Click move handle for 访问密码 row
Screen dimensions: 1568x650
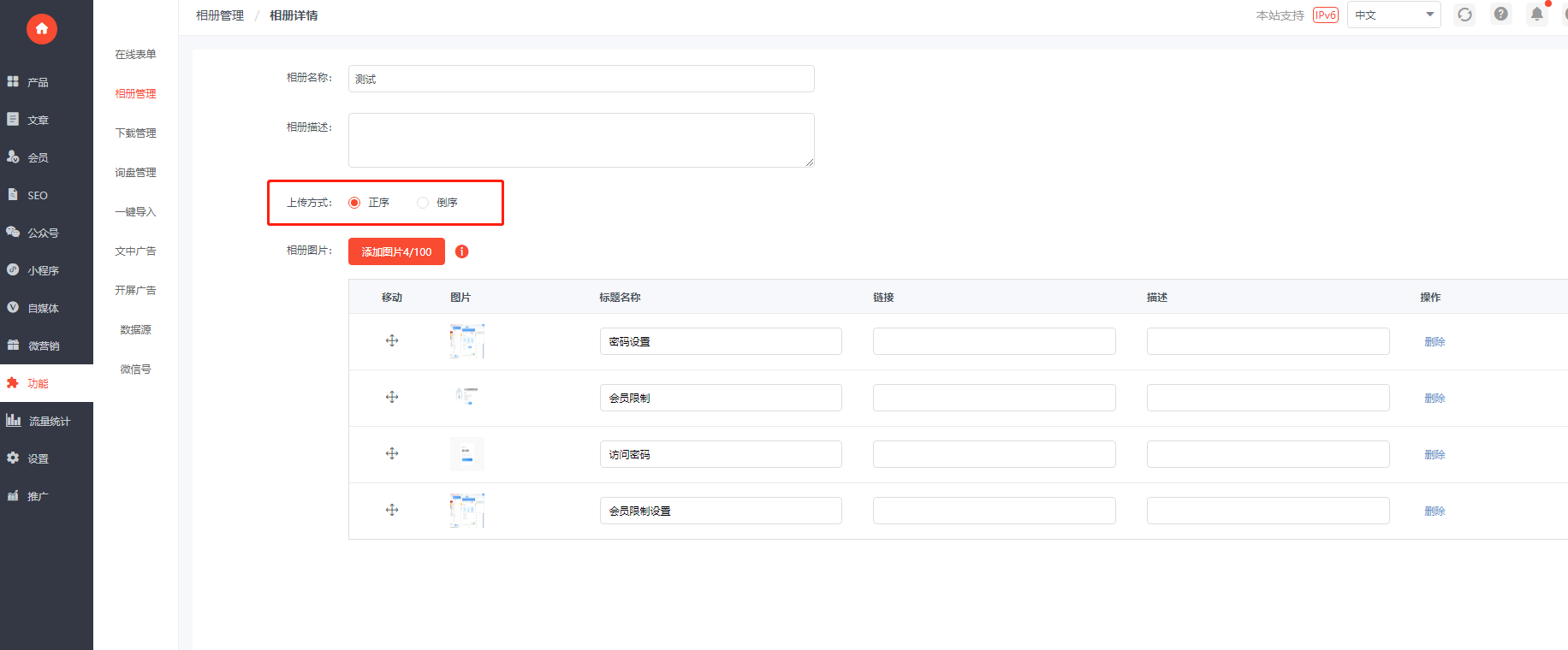[x=392, y=453]
